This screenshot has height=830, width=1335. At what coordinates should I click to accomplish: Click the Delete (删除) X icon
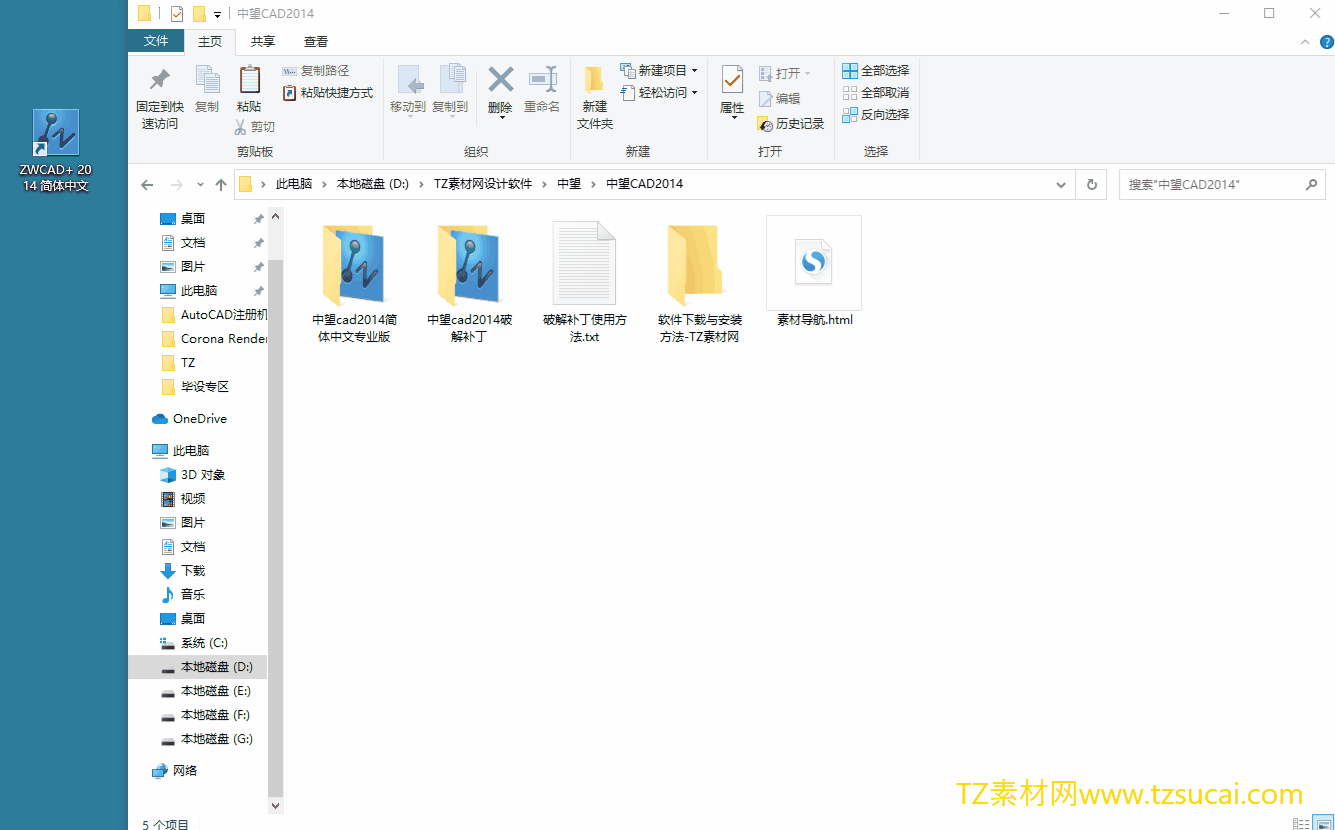(x=500, y=80)
